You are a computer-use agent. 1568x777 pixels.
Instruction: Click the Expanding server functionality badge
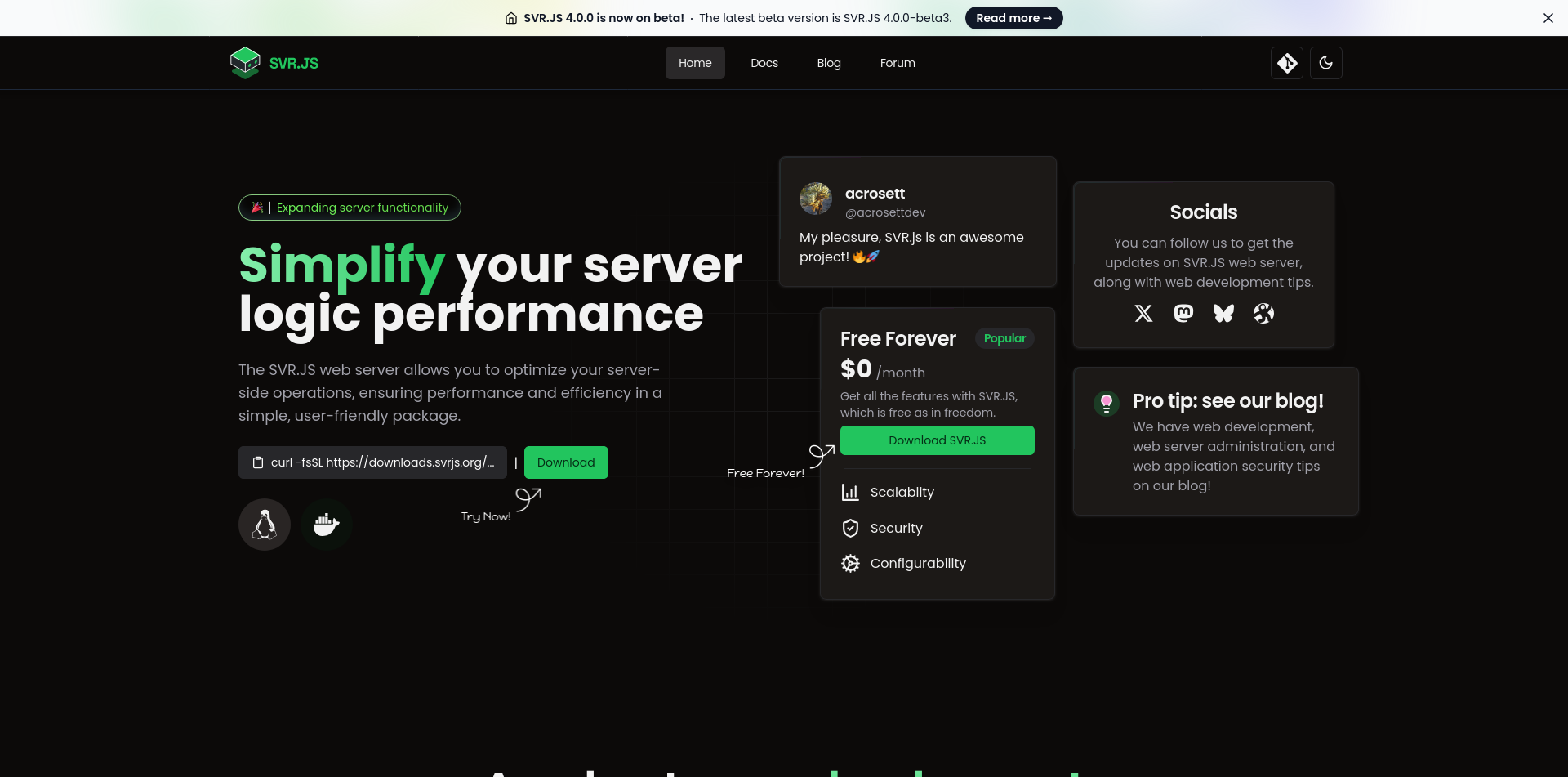(350, 208)
